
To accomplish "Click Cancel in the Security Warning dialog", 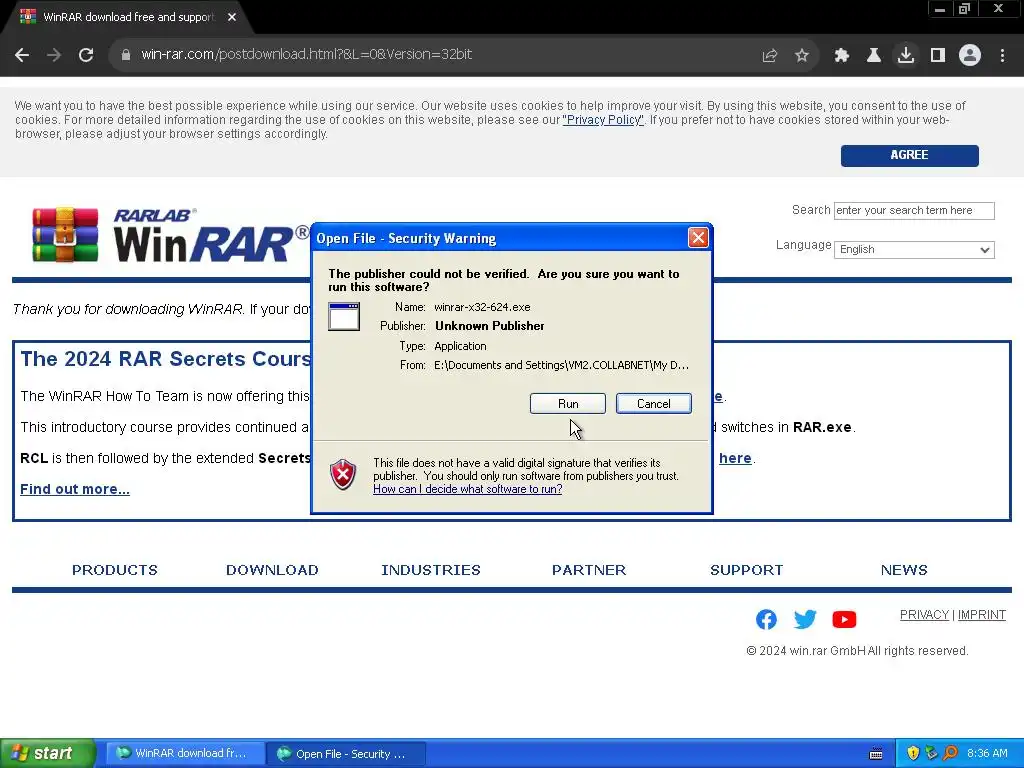I will point(654,404).
